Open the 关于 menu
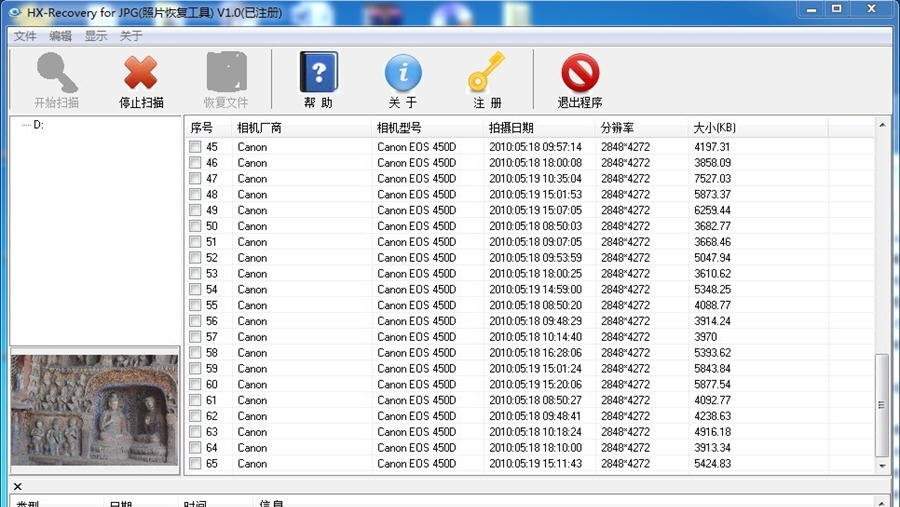The width and height of the screenshot is (900, 507). [x=131, y=36]
